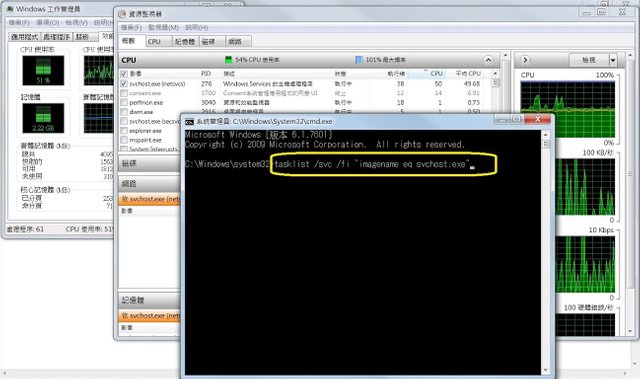The image size is (640, 379).
Task: Sort by the 狀態 column header
Action: (x=351, y=74)
